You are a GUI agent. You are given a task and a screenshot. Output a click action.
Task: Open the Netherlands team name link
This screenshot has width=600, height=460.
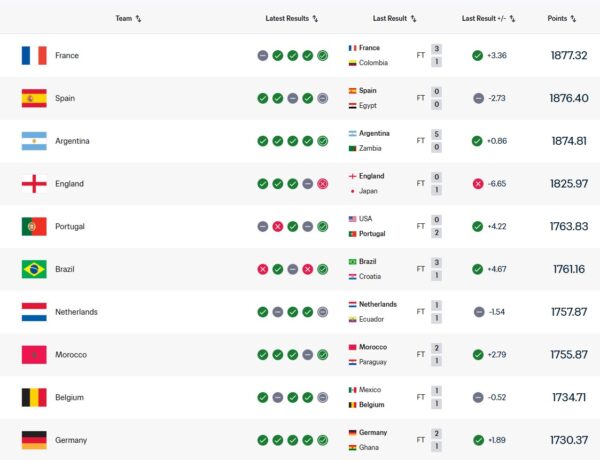point(76,312)
